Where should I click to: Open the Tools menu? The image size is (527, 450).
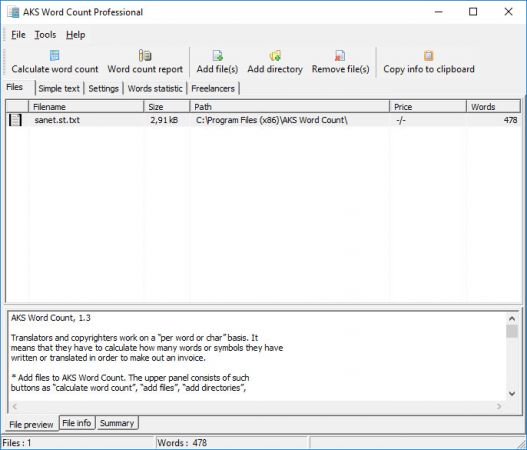coord(45,35)
